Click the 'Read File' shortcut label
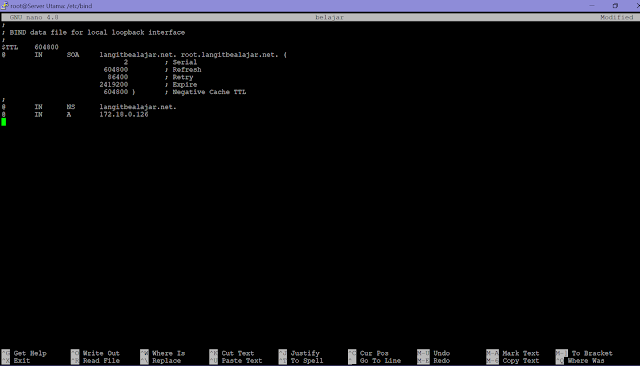640x366 pixels. click(x=101, y=361)
